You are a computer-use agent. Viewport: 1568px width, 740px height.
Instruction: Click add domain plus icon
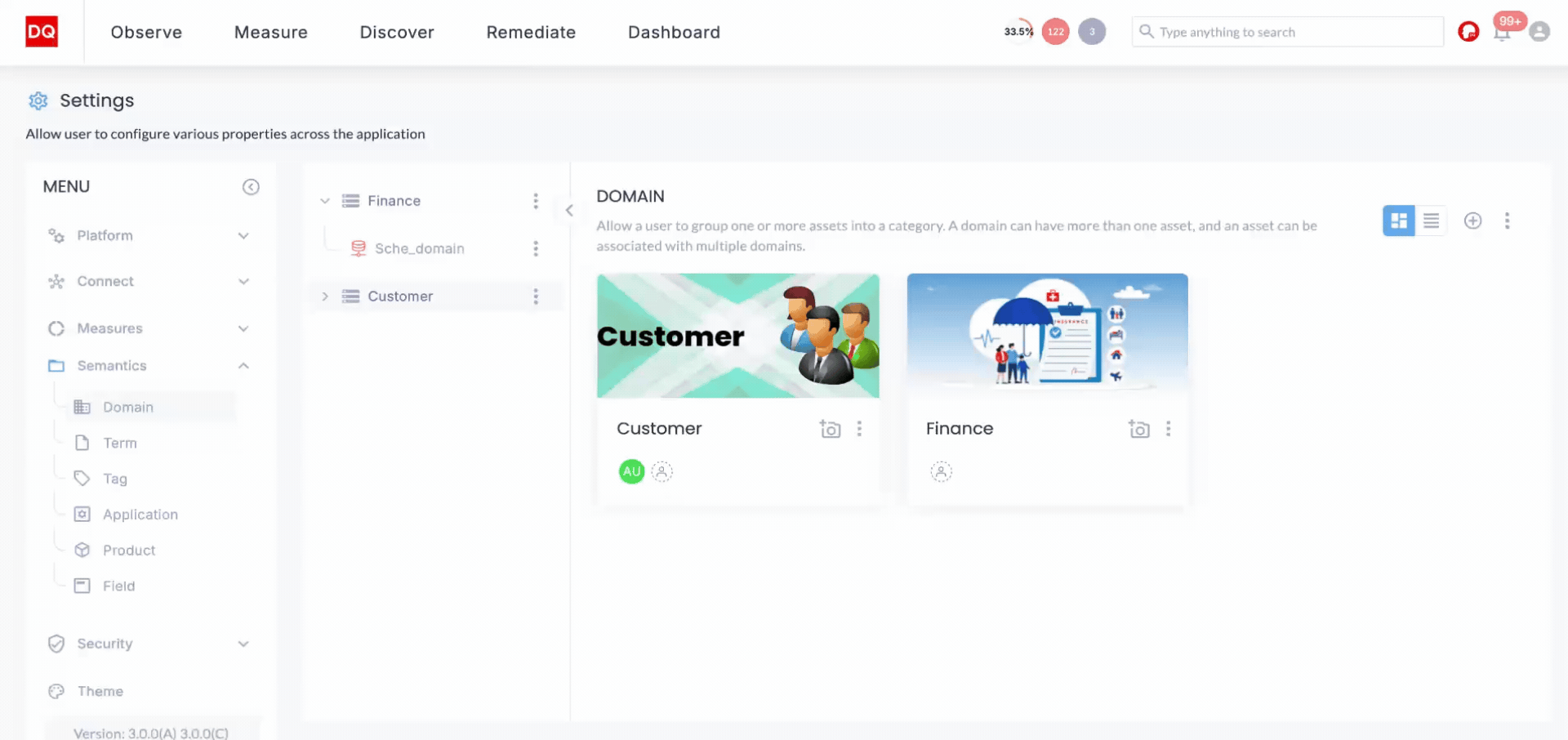coord(1472,221)
